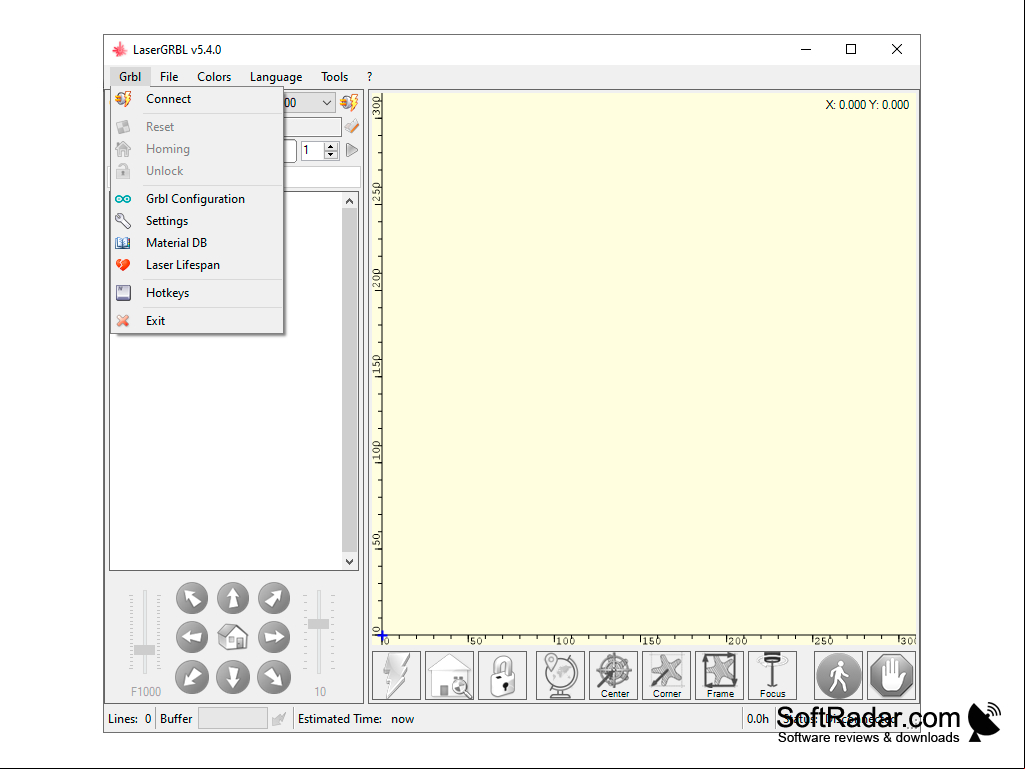Click the Exit menu's red X icon
Screen dimensions: 1025x769
click(123, 320)
